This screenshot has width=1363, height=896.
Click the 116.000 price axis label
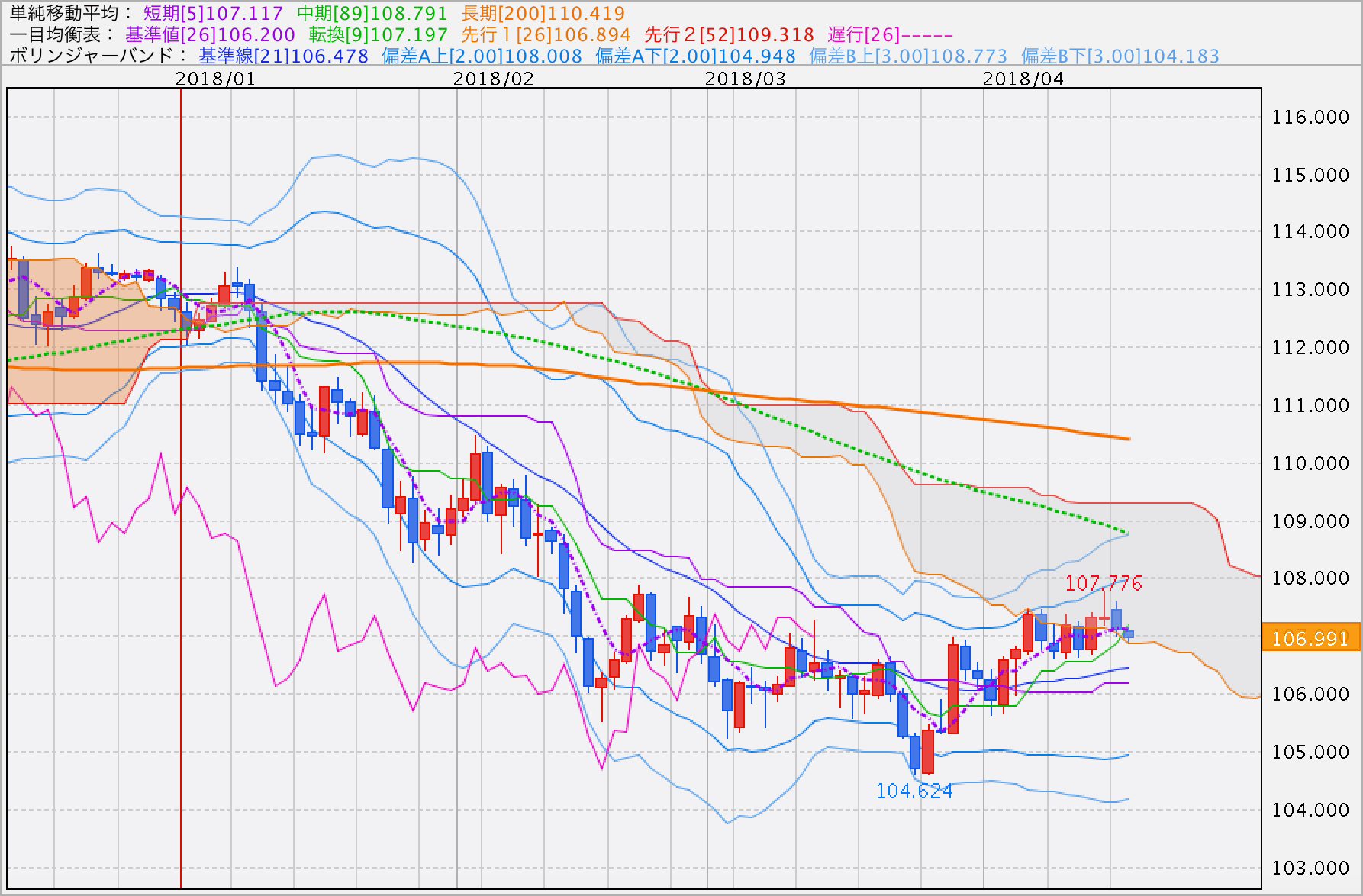pos(1310,117)
